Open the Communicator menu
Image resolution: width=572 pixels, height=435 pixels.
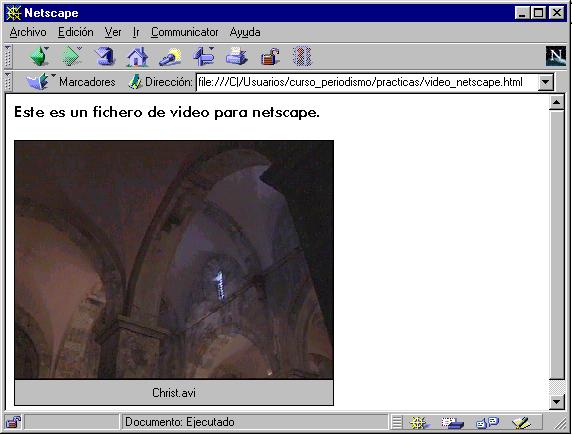pos(185,32)
